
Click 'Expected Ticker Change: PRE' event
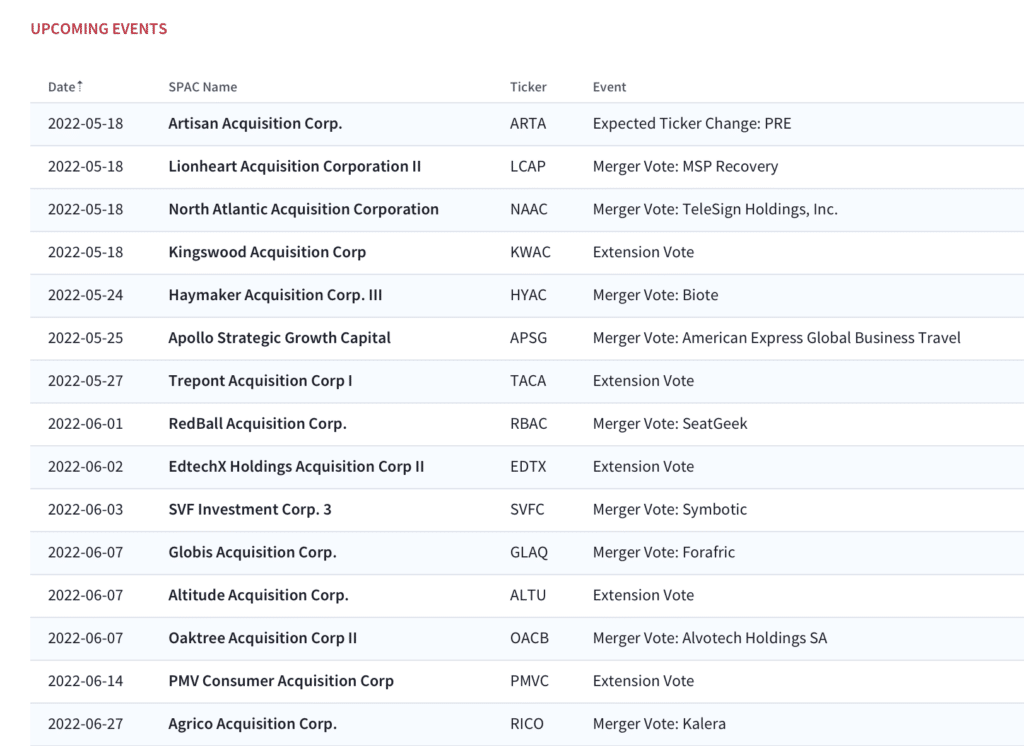pyautogui.click(x=692, y=123)
